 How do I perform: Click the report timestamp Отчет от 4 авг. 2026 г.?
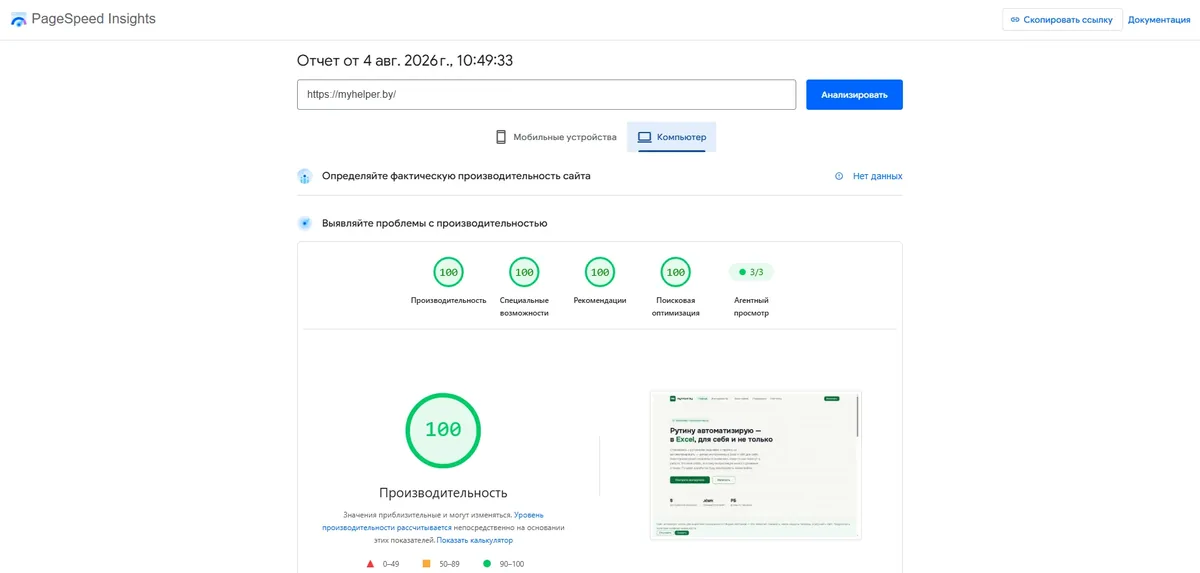point(405,61)
